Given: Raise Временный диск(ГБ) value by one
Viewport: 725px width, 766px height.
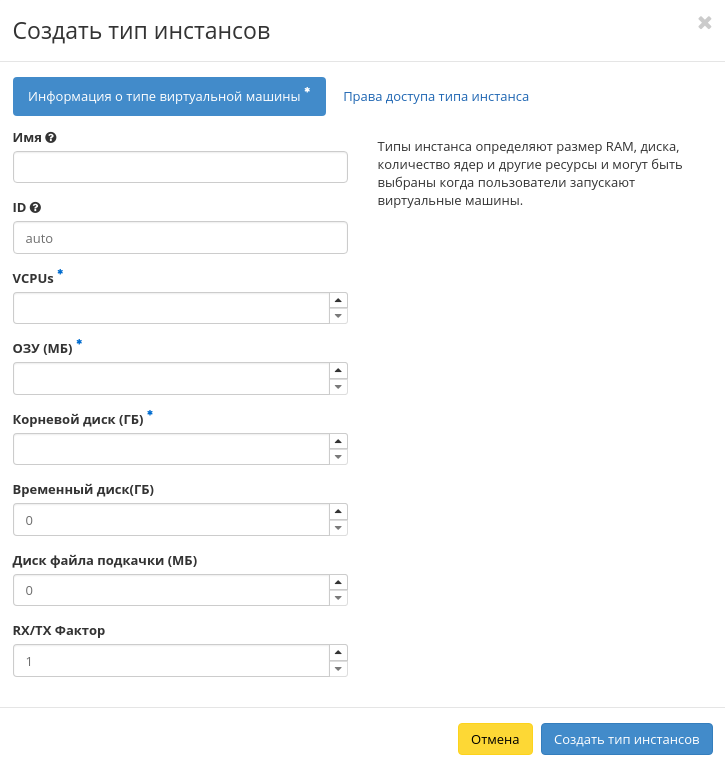Looking at the screenshot, I should pos(339,512).
